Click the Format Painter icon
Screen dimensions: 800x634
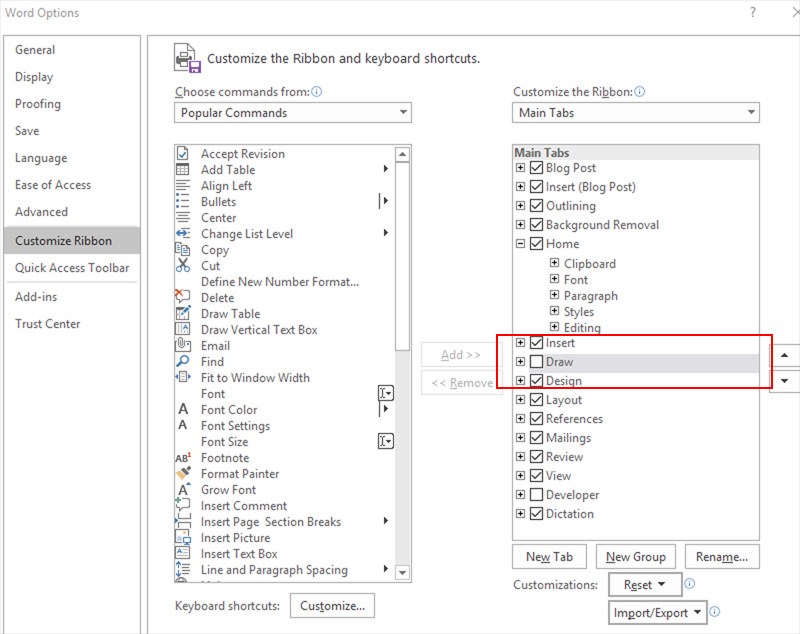[x=183, y=474]
